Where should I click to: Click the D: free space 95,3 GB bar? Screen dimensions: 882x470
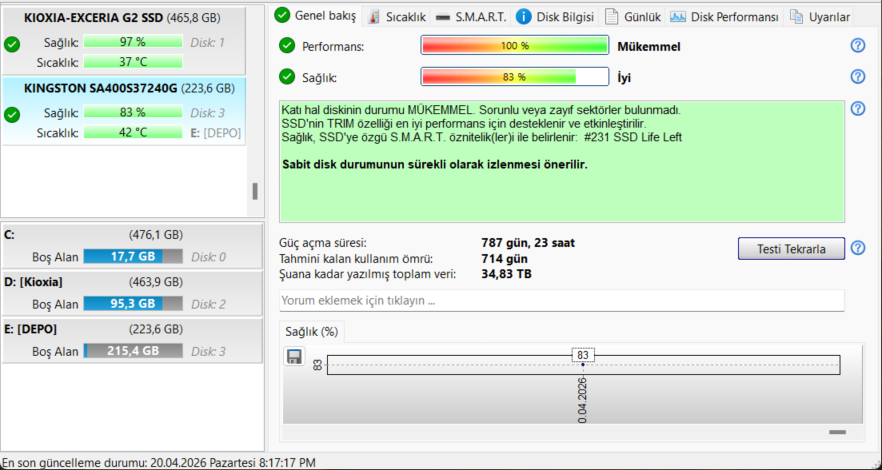tap(133, 304)
